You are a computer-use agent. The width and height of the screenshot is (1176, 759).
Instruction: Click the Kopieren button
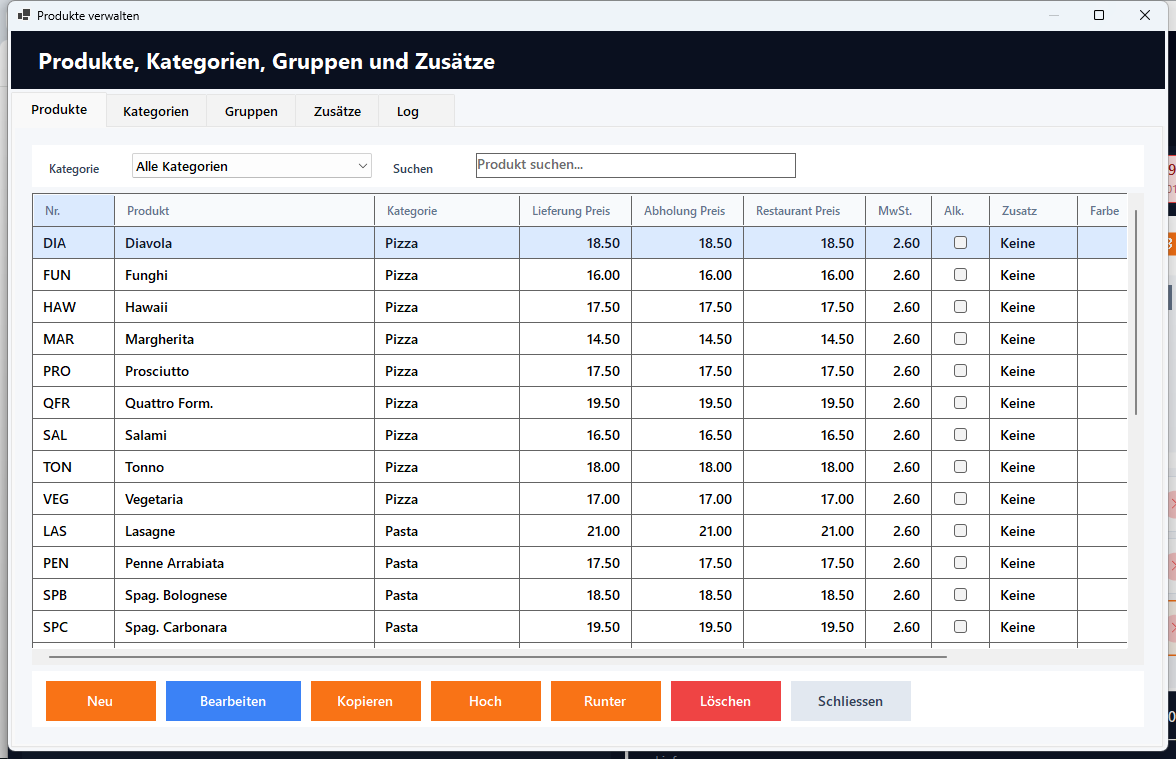(366, 701)
